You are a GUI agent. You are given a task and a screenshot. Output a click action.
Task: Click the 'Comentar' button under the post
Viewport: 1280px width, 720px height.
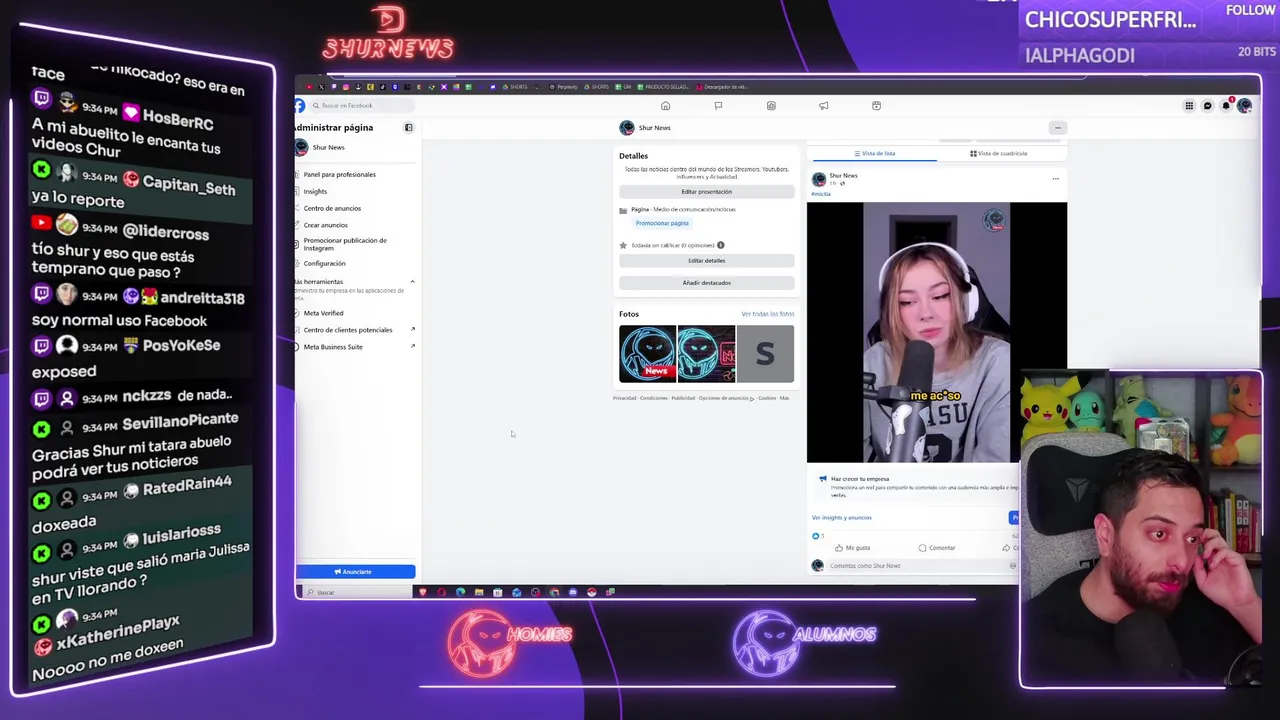[937, 547]
